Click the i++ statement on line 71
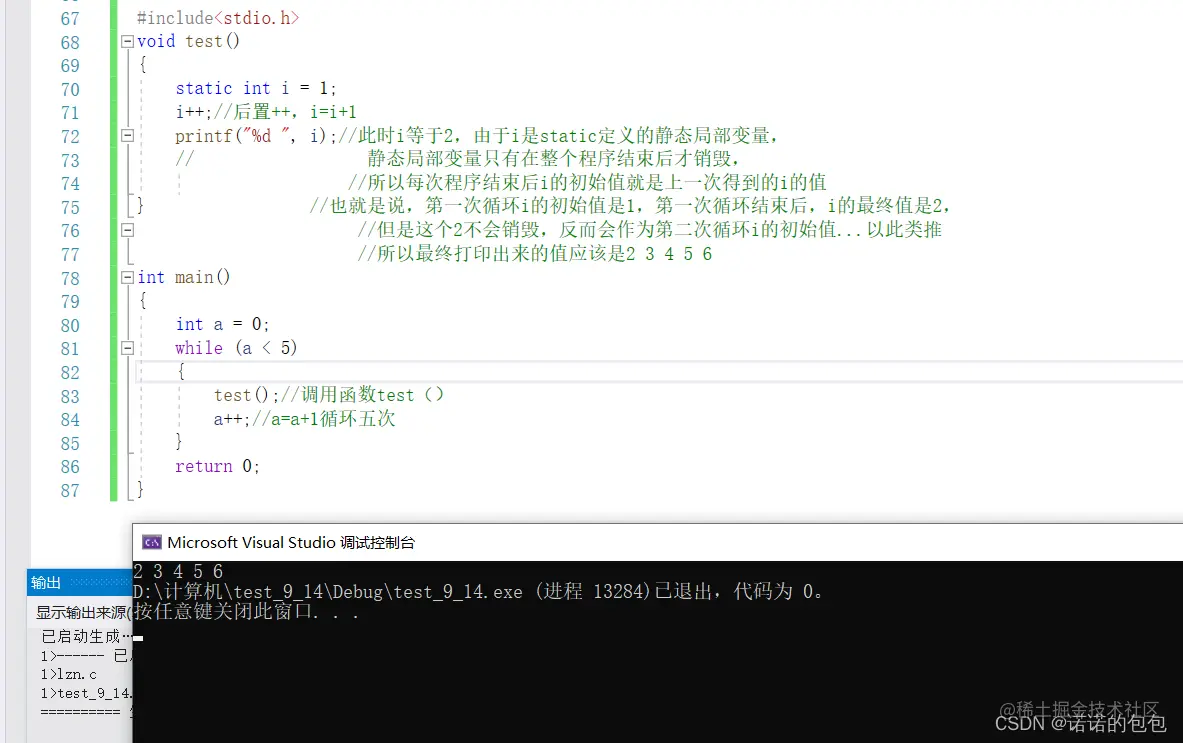 pyautogui.click(x=194, y=112)
